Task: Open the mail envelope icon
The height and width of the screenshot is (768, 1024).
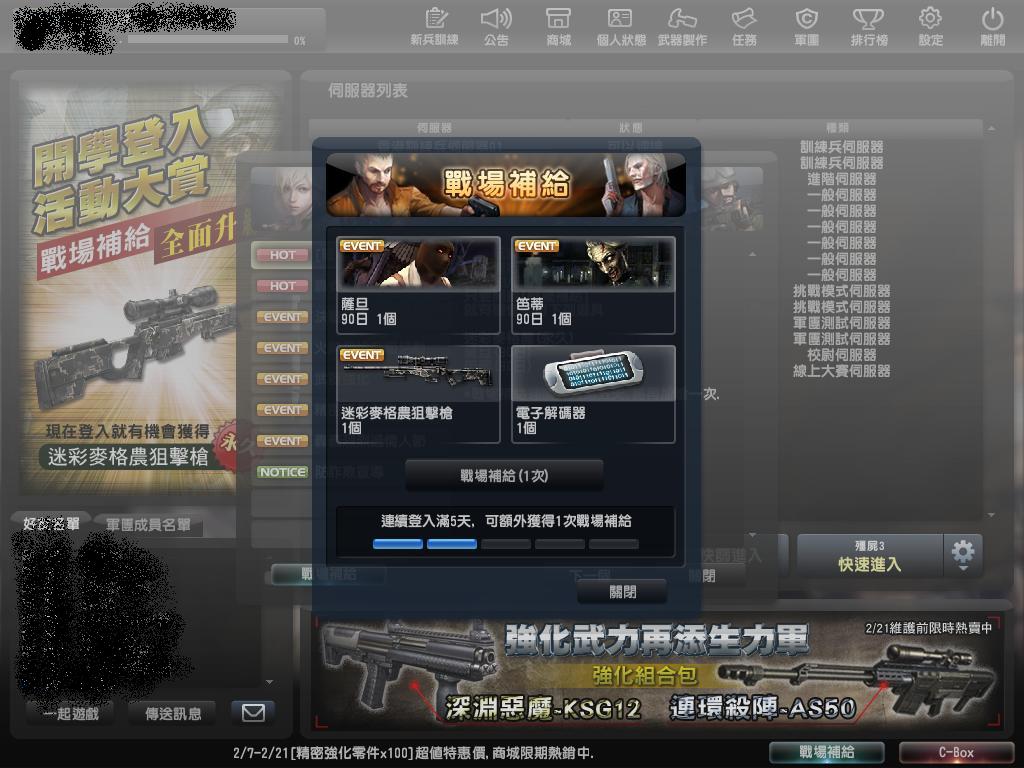Action: 253,712
